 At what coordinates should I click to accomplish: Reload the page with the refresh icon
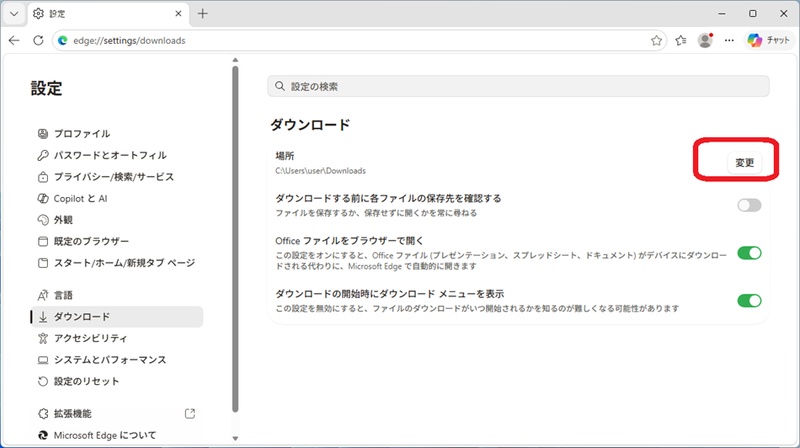[38, 40]
